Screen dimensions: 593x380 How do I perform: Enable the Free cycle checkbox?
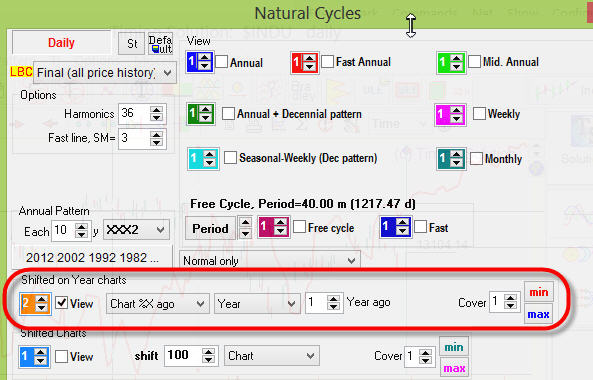[x=300, y=227]
